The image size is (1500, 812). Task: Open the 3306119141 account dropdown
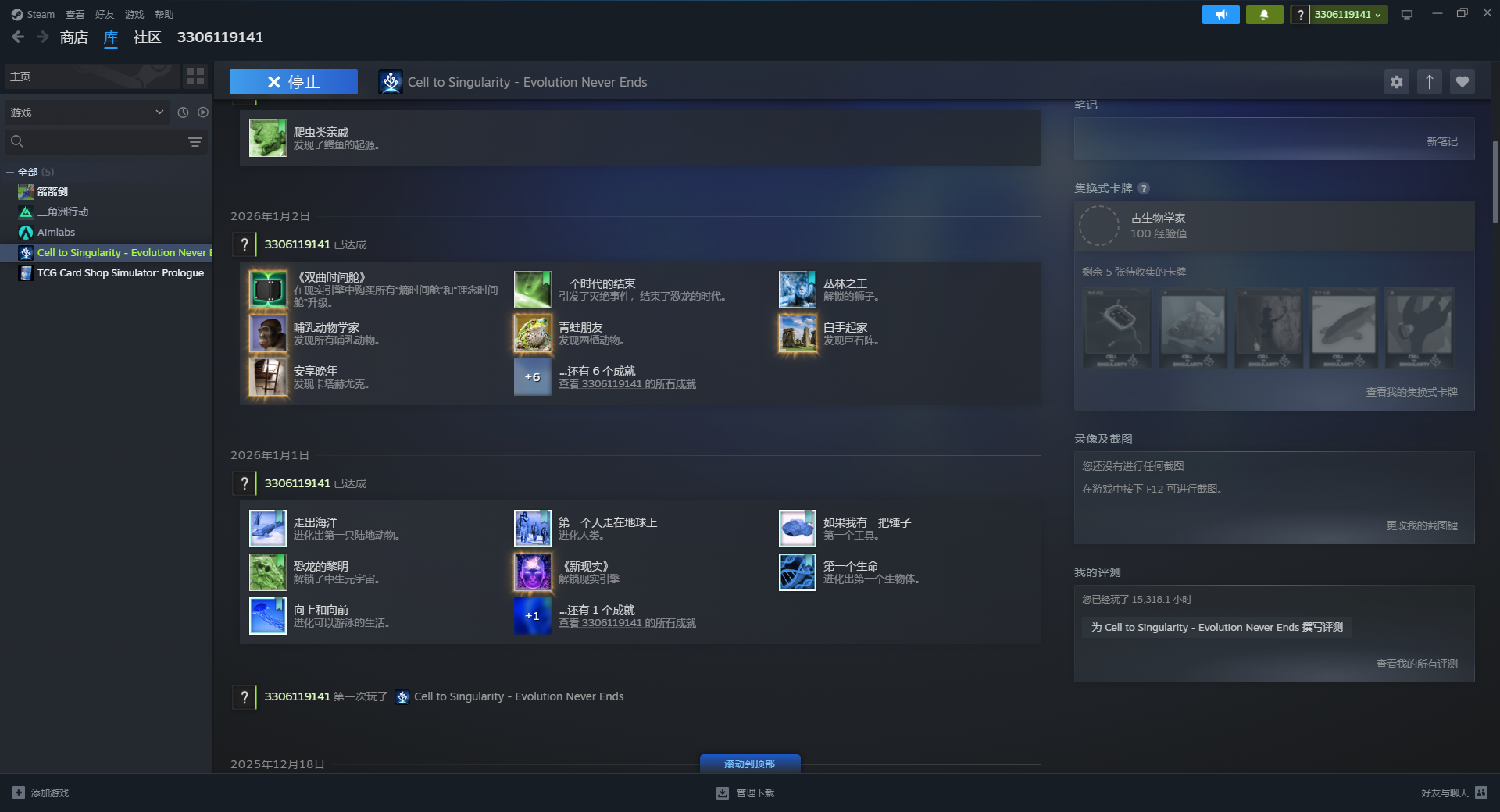[x=1348, y=15]
